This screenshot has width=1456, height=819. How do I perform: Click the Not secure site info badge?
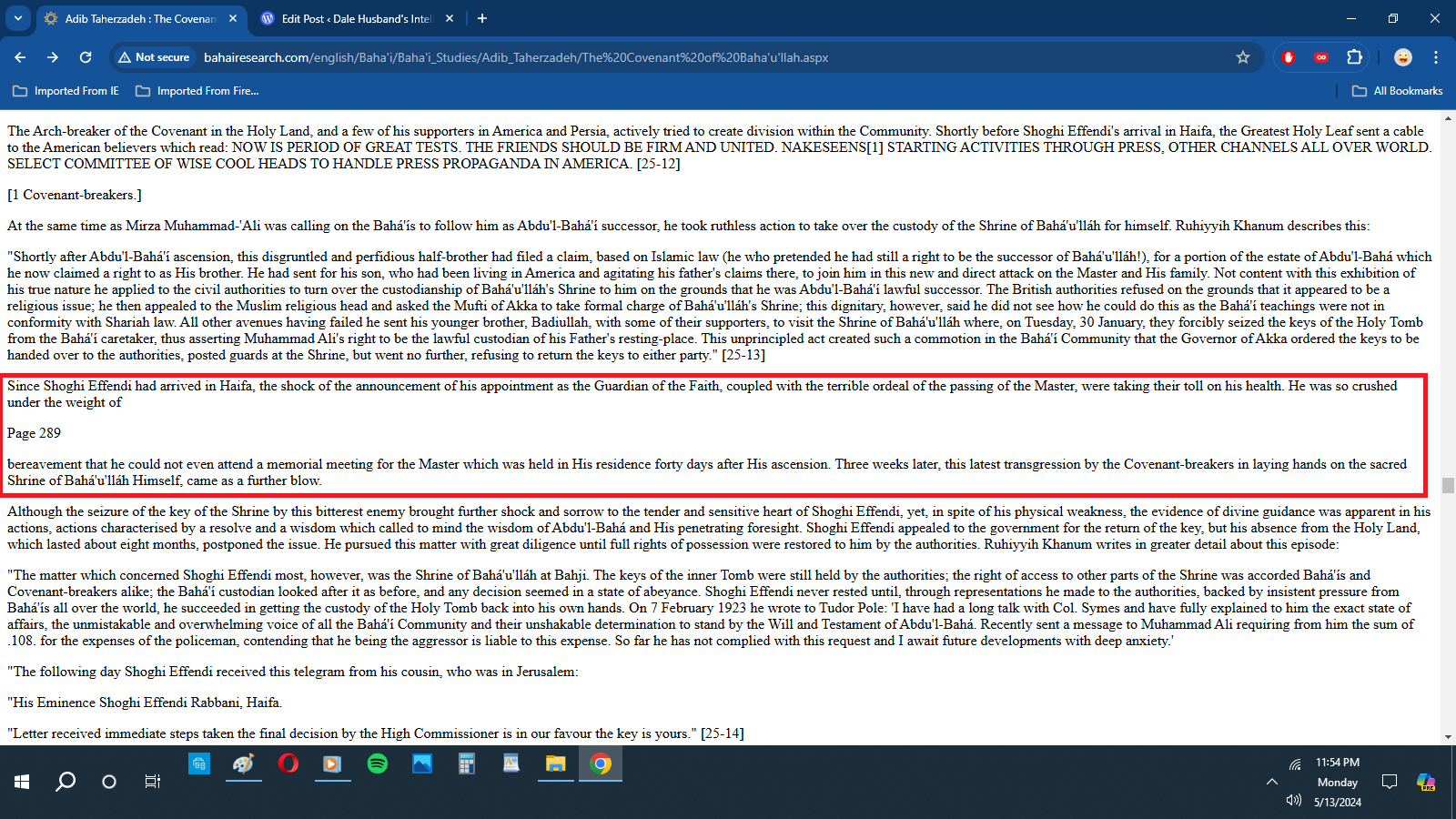[x=154, y=57]
